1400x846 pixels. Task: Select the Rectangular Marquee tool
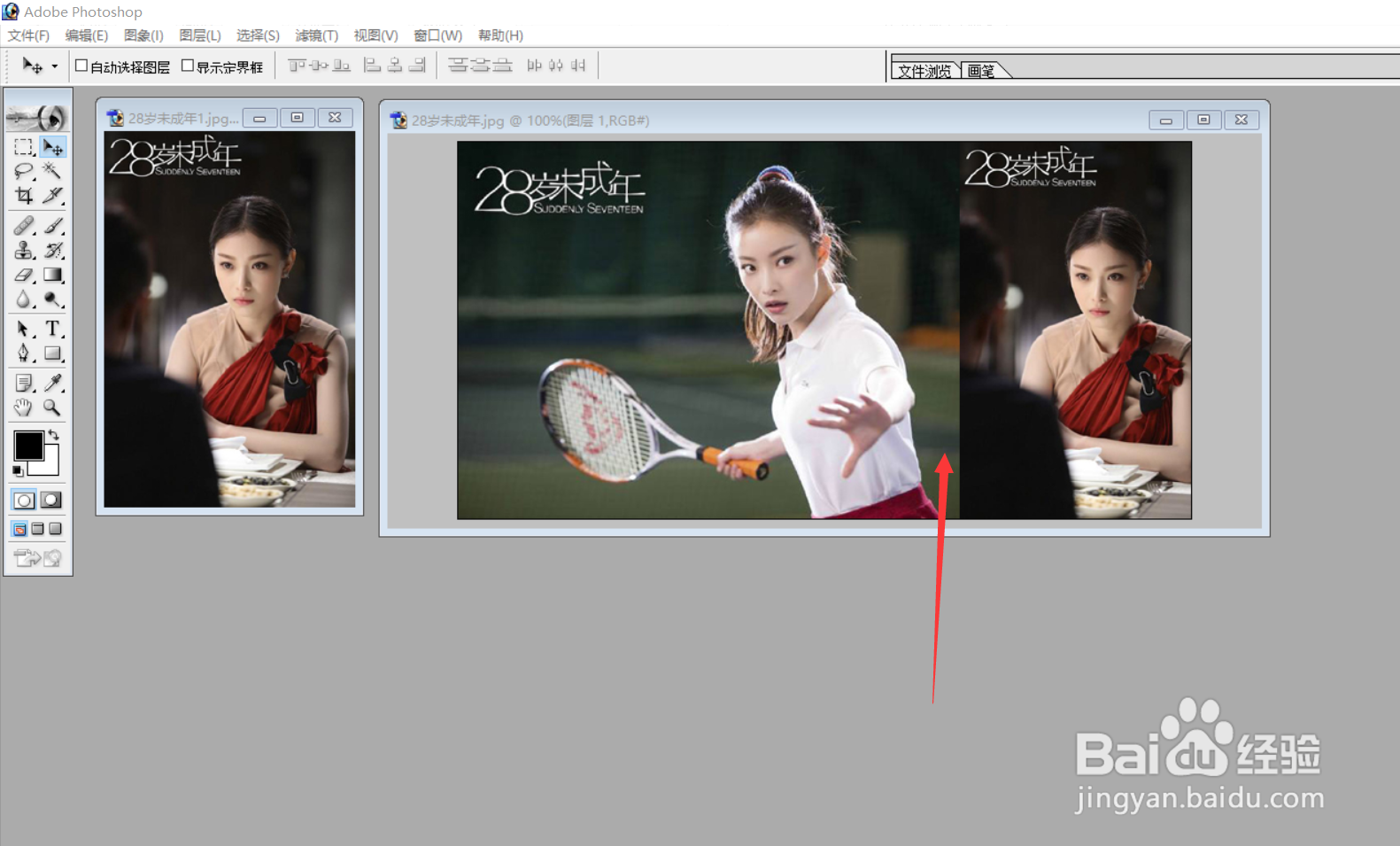[24, 147]
